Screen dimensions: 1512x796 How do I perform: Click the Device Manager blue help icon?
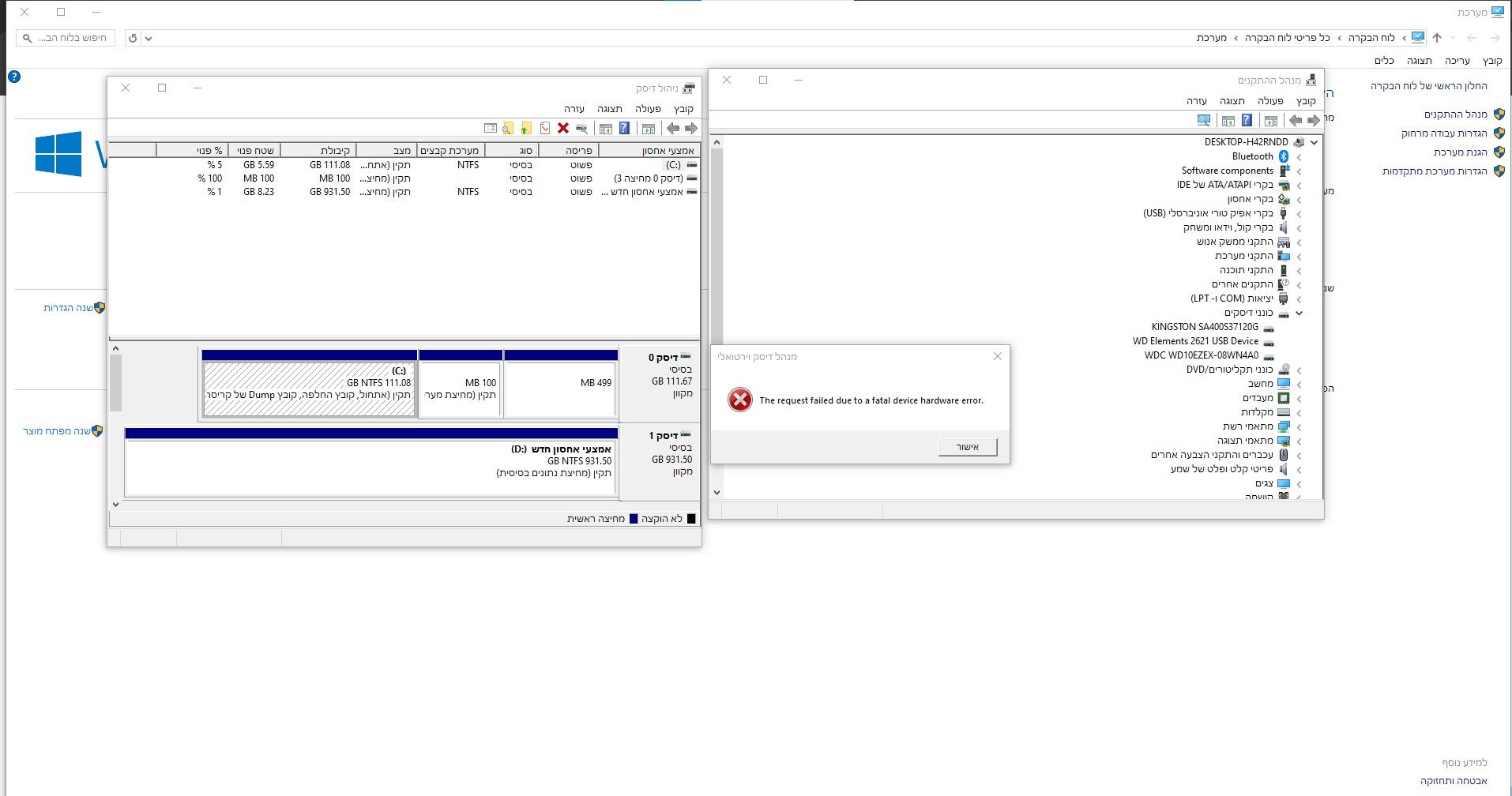click(1247, 120)
